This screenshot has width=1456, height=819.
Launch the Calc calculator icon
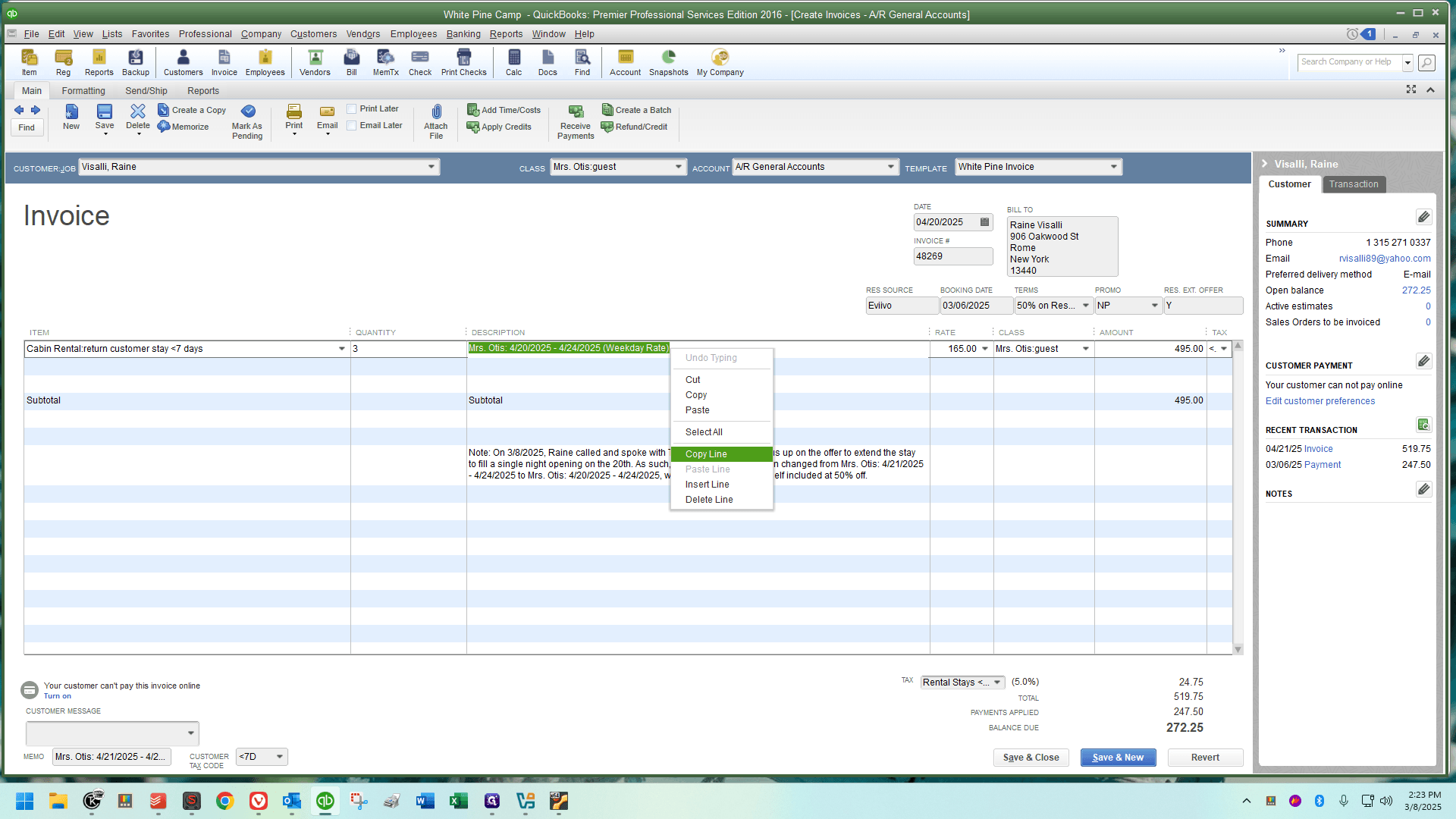(x=514, y=62)
